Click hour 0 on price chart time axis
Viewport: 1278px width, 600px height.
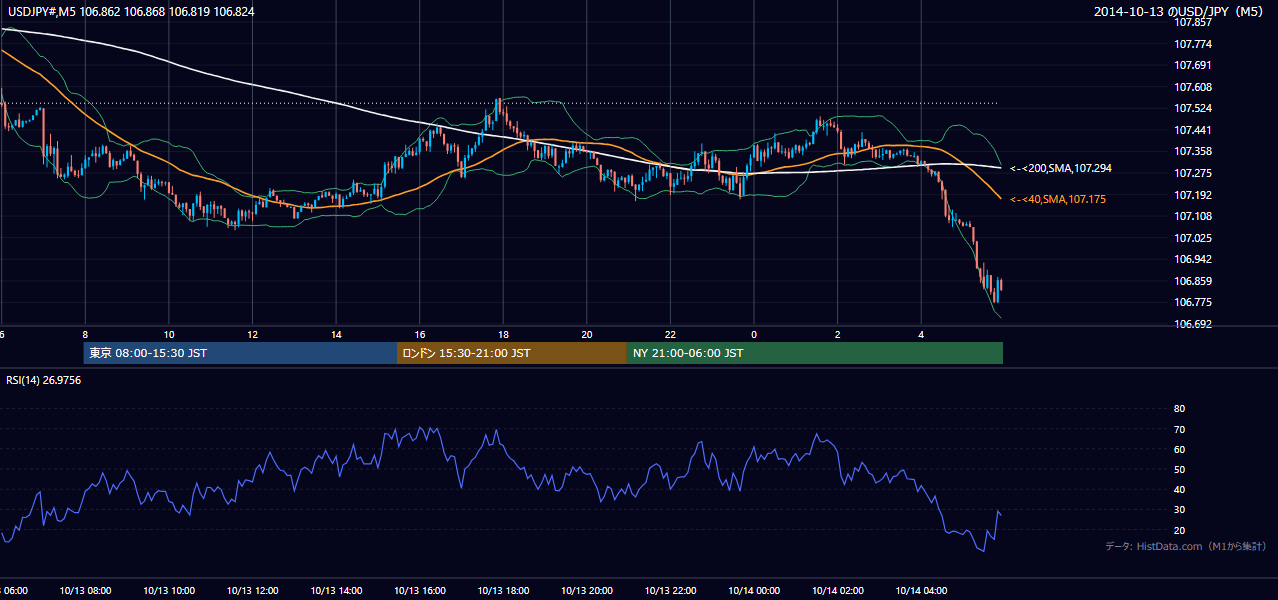tap(754, 334)
